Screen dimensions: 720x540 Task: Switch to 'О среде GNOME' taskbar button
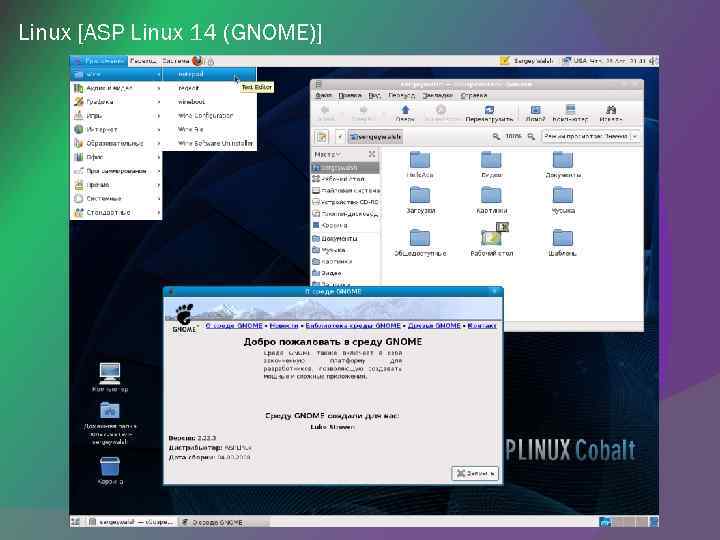[x=223, y=522]
